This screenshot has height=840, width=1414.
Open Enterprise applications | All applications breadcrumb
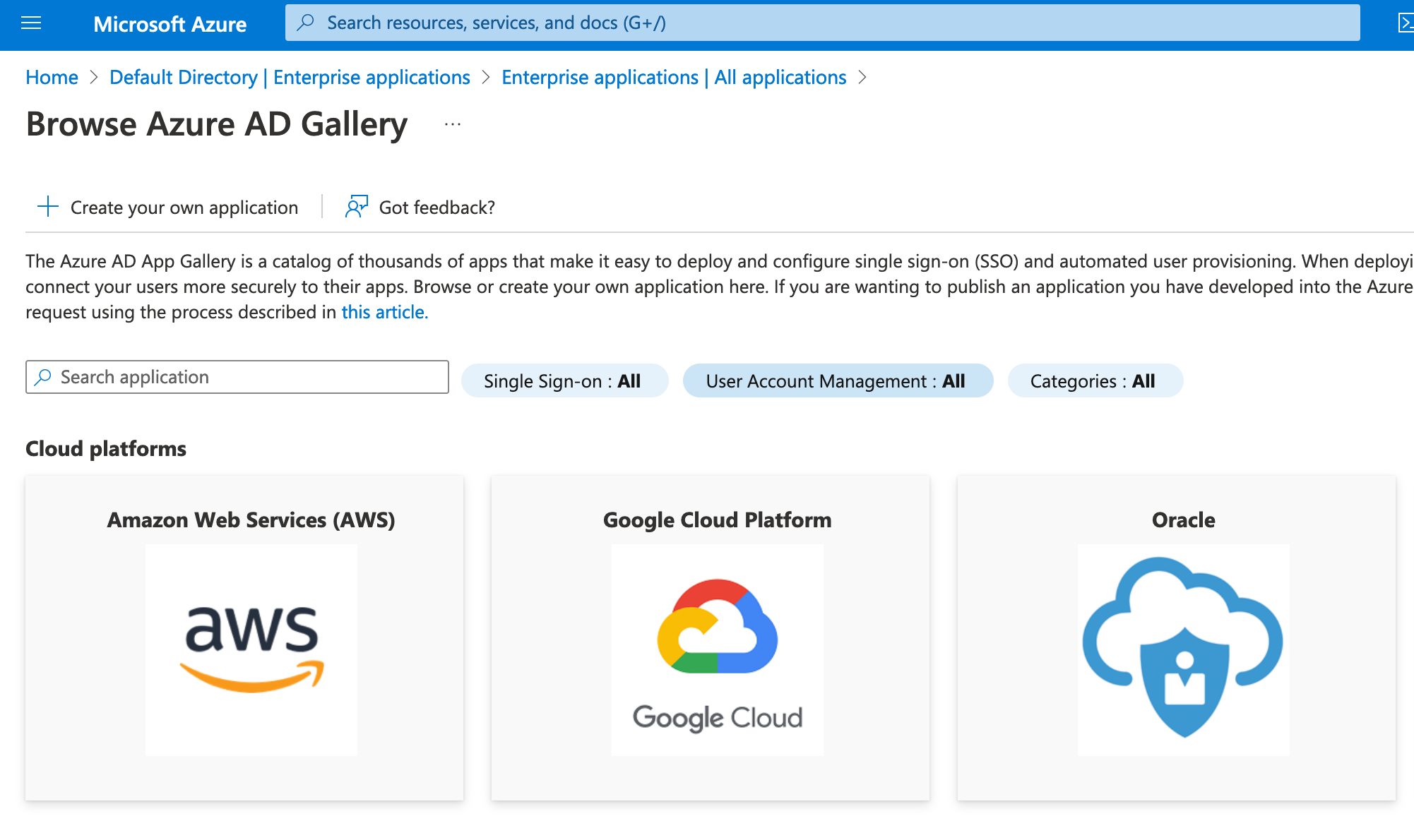coord(674,77)
